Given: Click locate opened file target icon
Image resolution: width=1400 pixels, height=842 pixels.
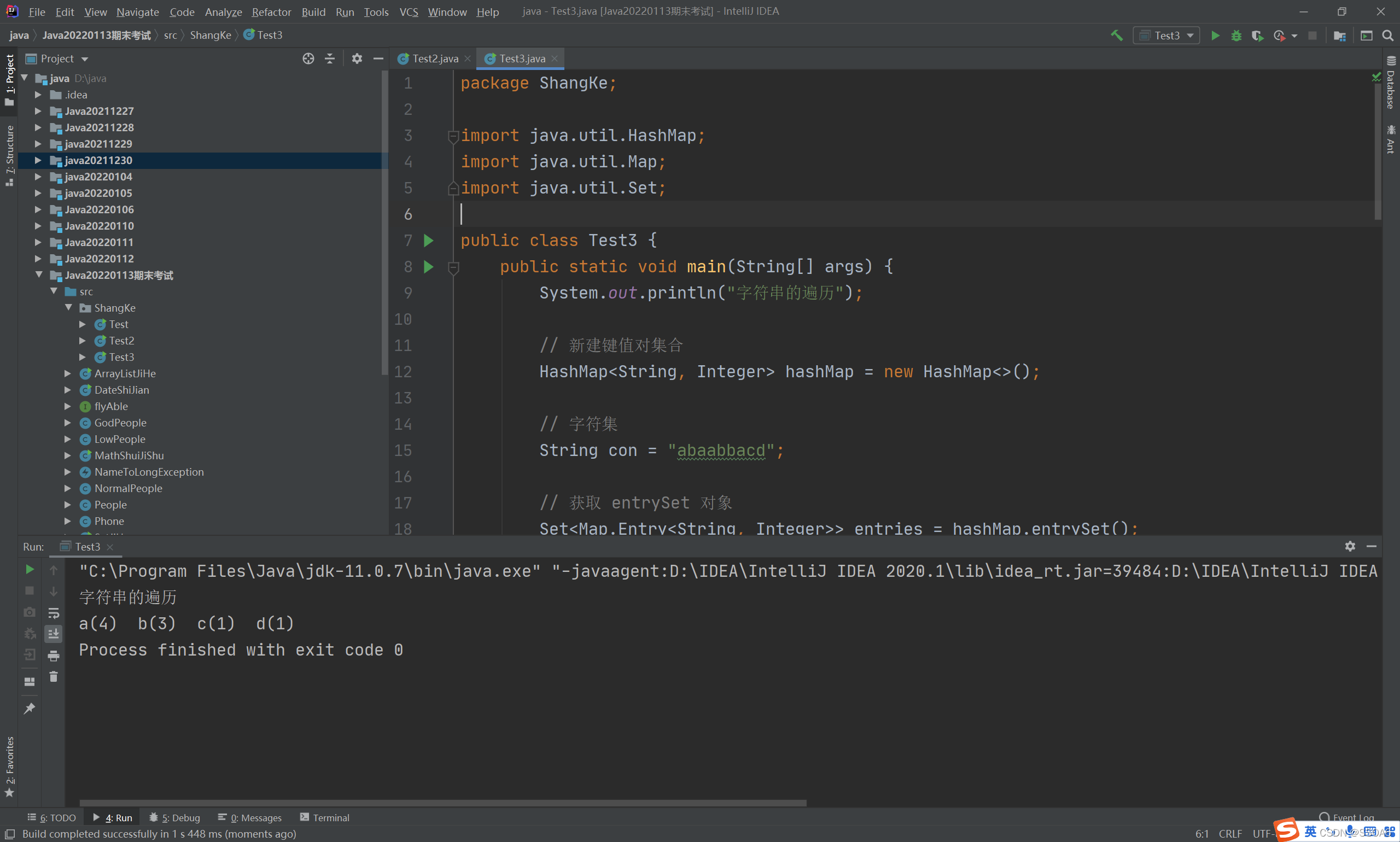Looking at the screenshot, I should 308,59.
